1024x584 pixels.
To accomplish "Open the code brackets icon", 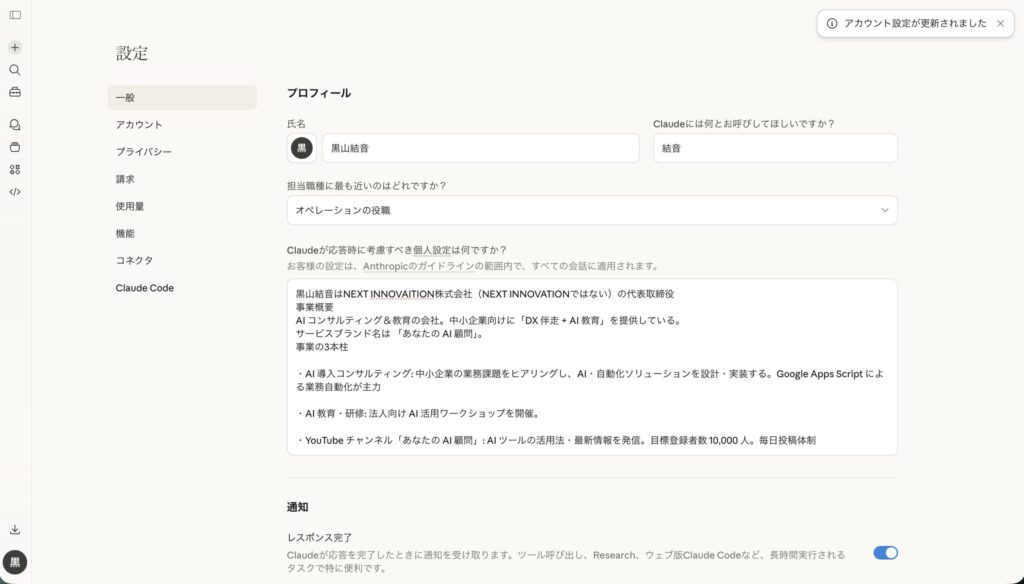I will click(x=15, y=191).
